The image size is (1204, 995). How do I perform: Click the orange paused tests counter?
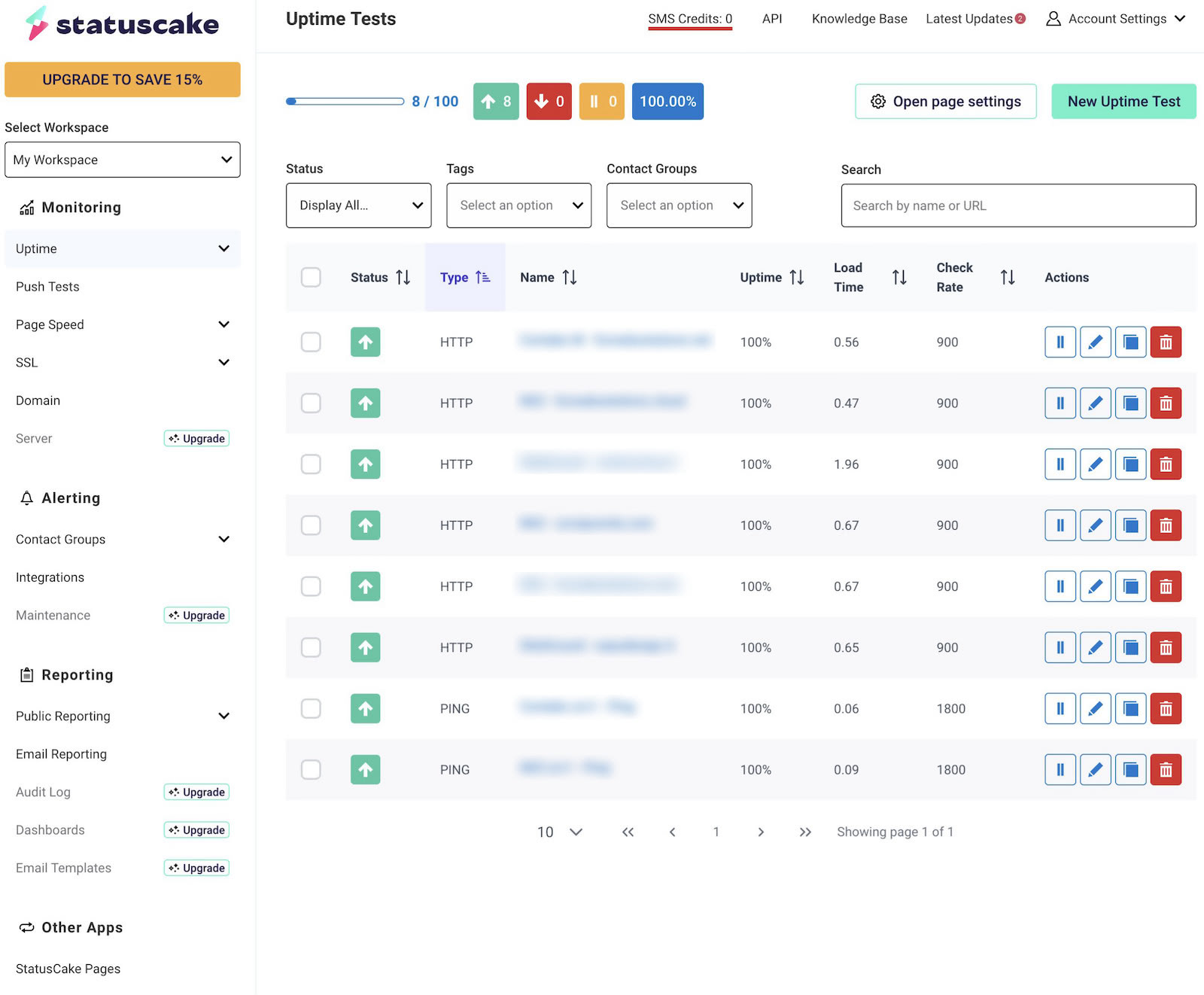pyautogui.click(x=601, y=101)
